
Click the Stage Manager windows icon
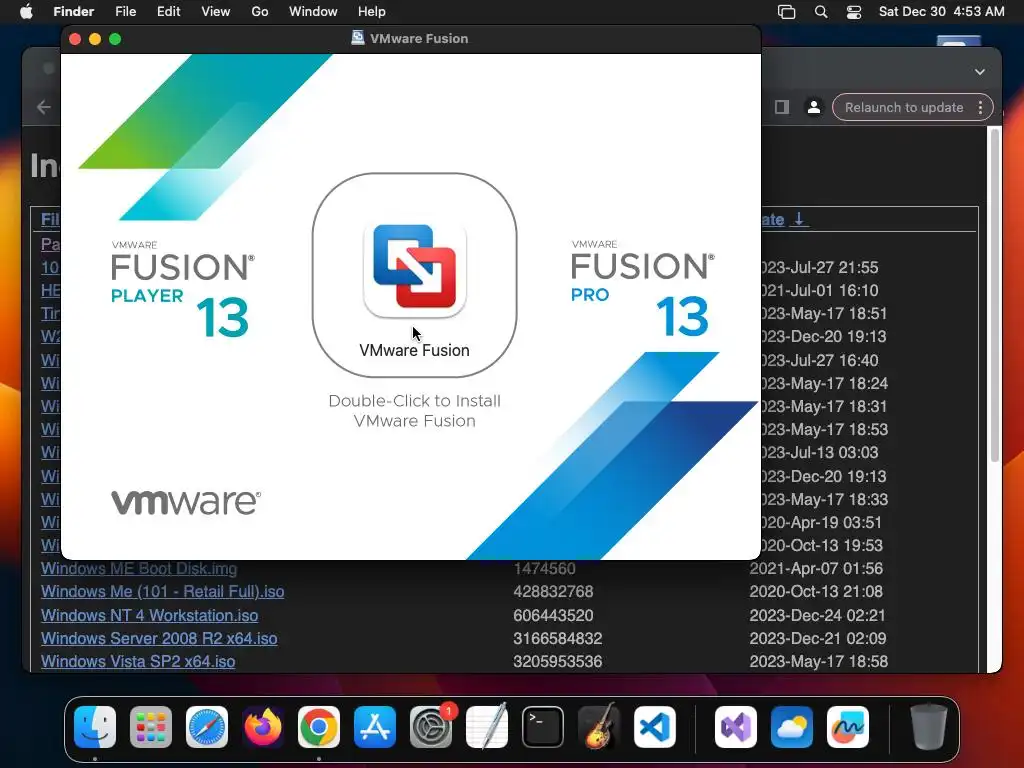(x=787, y=12)
